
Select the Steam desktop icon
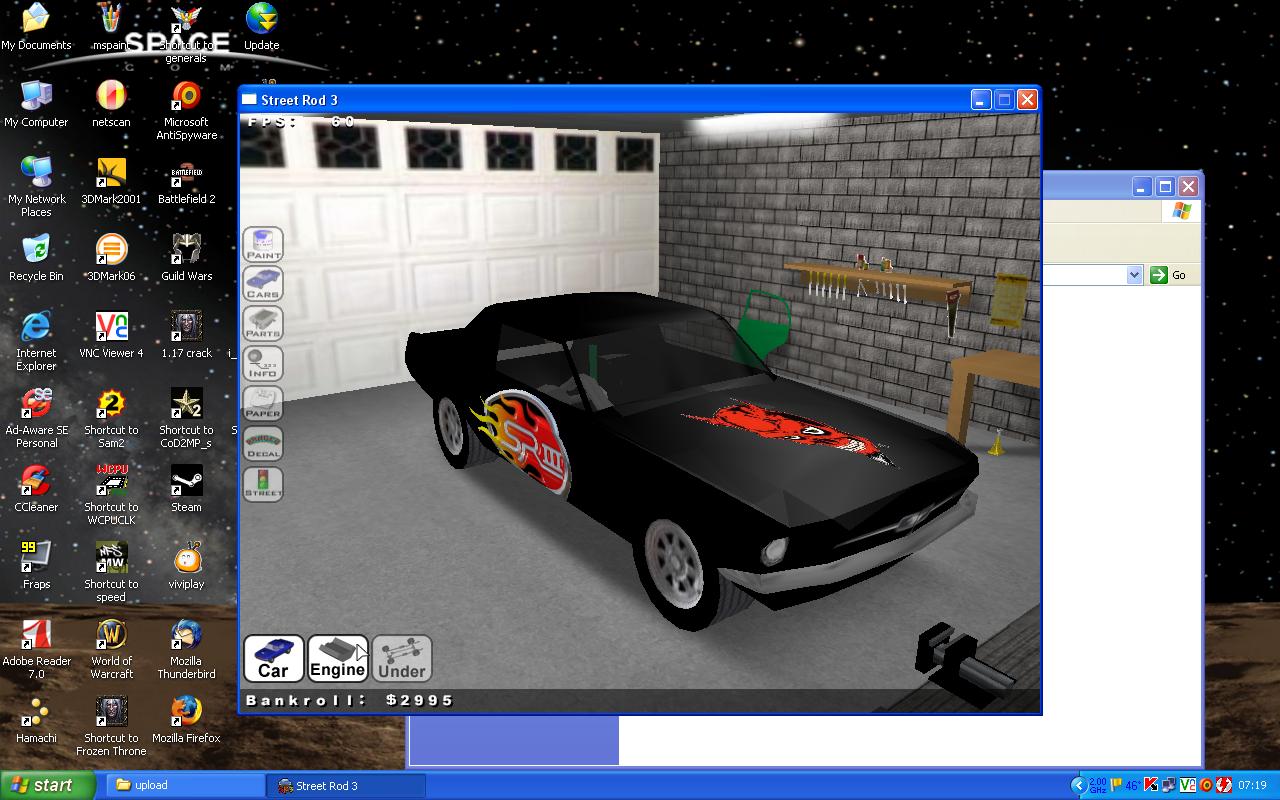186,489
